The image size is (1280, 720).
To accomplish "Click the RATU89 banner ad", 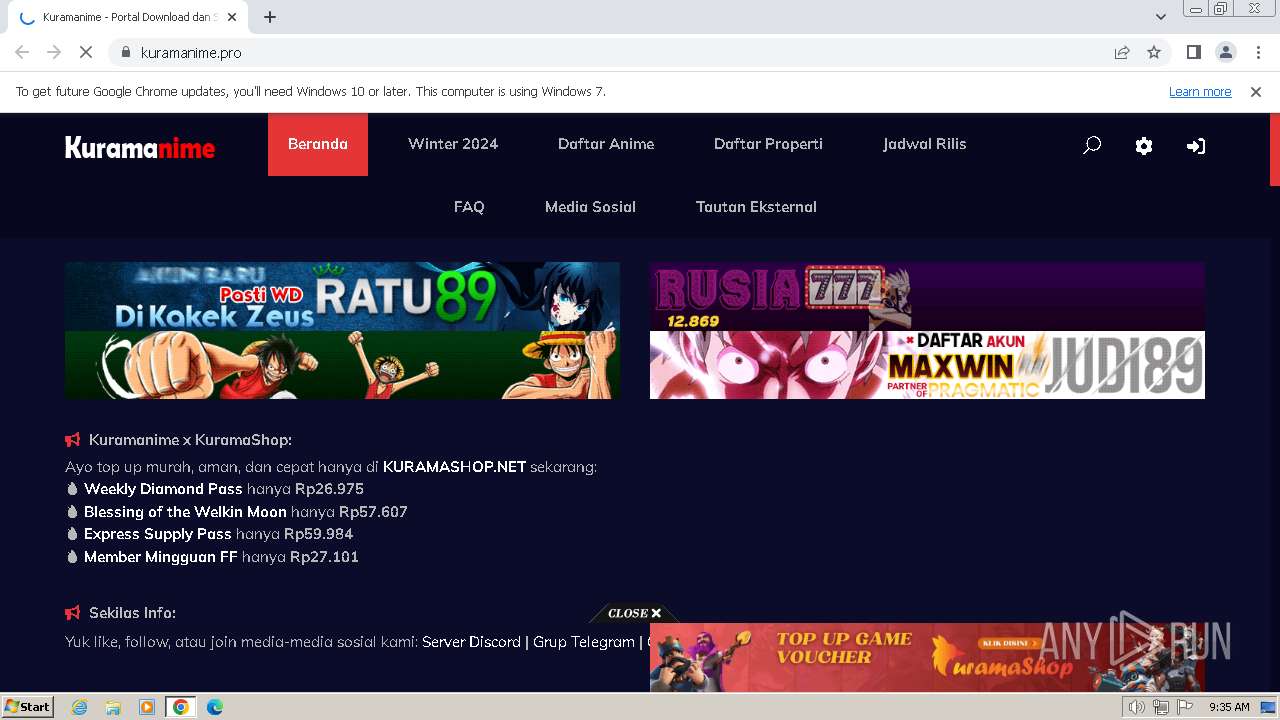I will (x=342, y=296).
